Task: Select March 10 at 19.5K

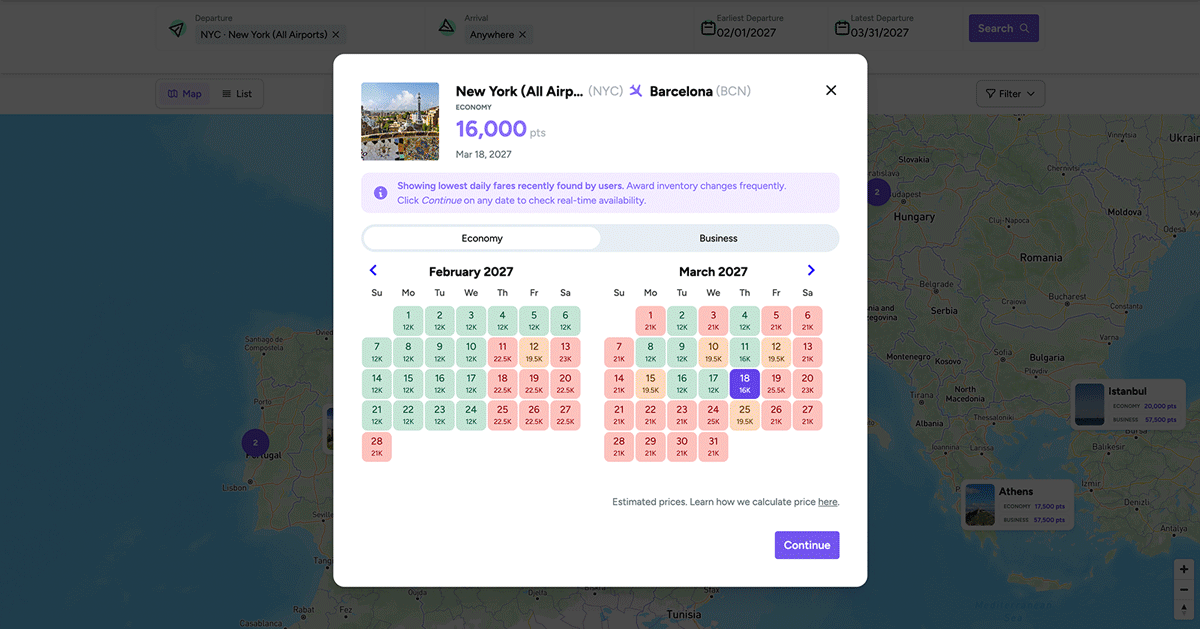Action: pos(713,352)
